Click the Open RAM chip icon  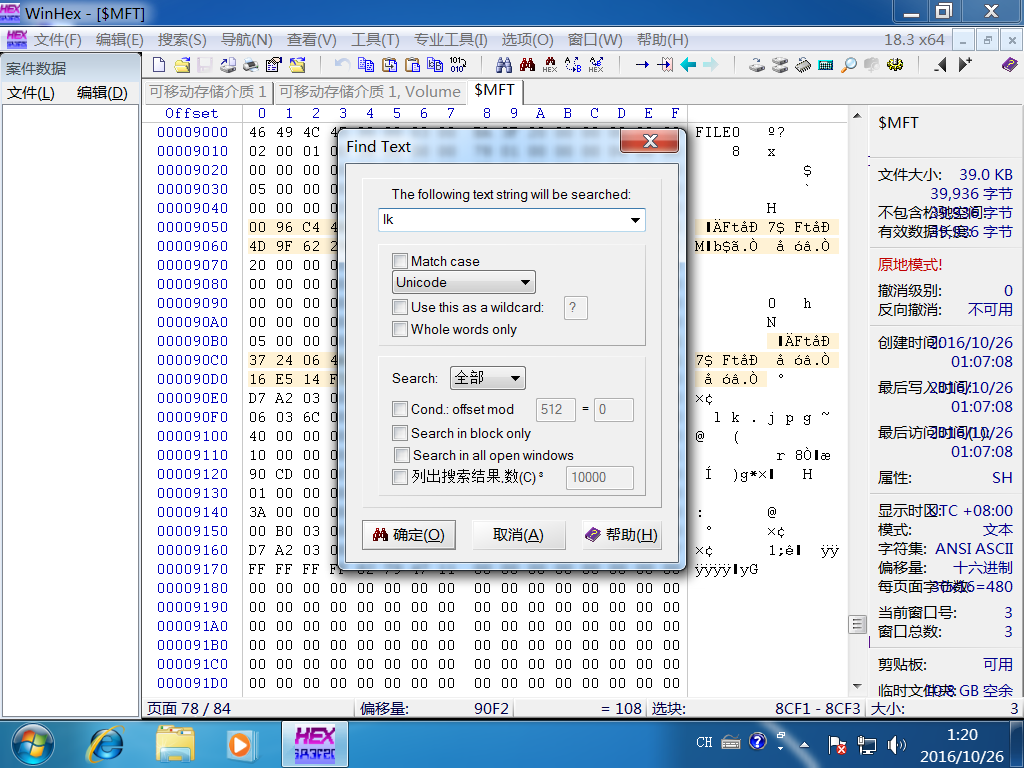click(x=803, y=65)
